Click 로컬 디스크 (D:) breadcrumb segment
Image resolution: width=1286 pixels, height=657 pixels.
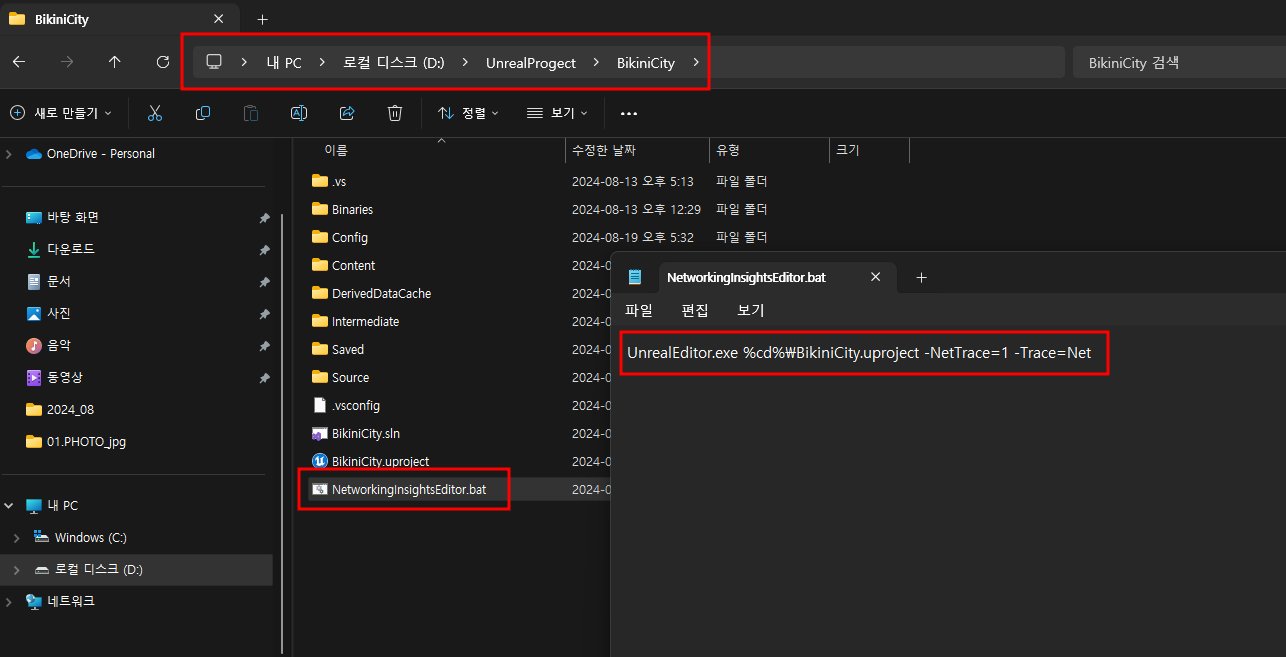(x=393, y=62)
